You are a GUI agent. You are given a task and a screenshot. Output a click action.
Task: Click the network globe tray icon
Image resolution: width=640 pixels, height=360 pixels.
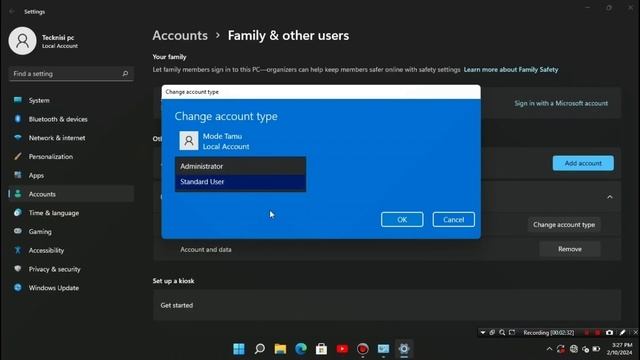(574, 349)
